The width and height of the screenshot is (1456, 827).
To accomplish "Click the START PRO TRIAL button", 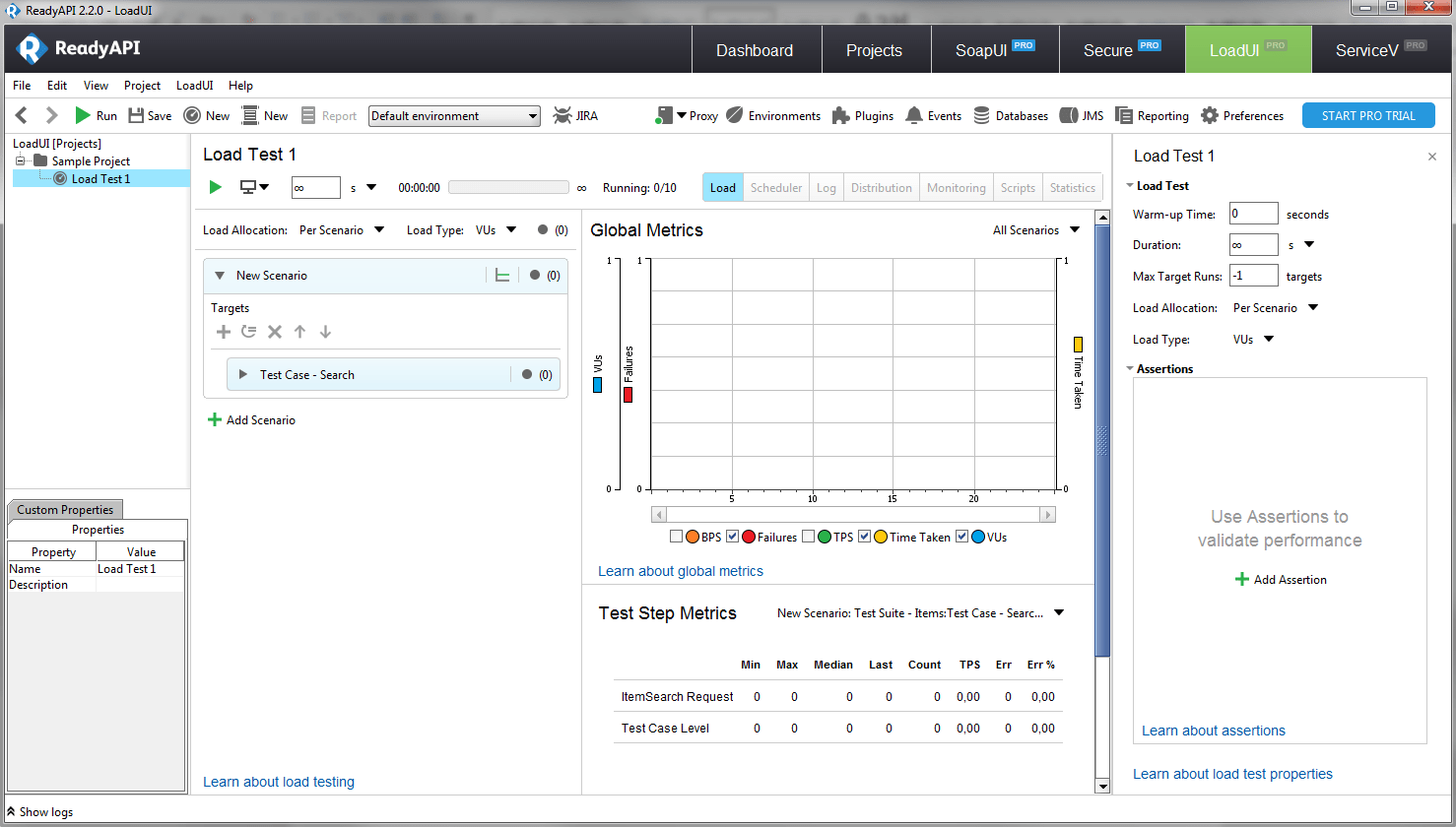I will [x=1367, y=116].
